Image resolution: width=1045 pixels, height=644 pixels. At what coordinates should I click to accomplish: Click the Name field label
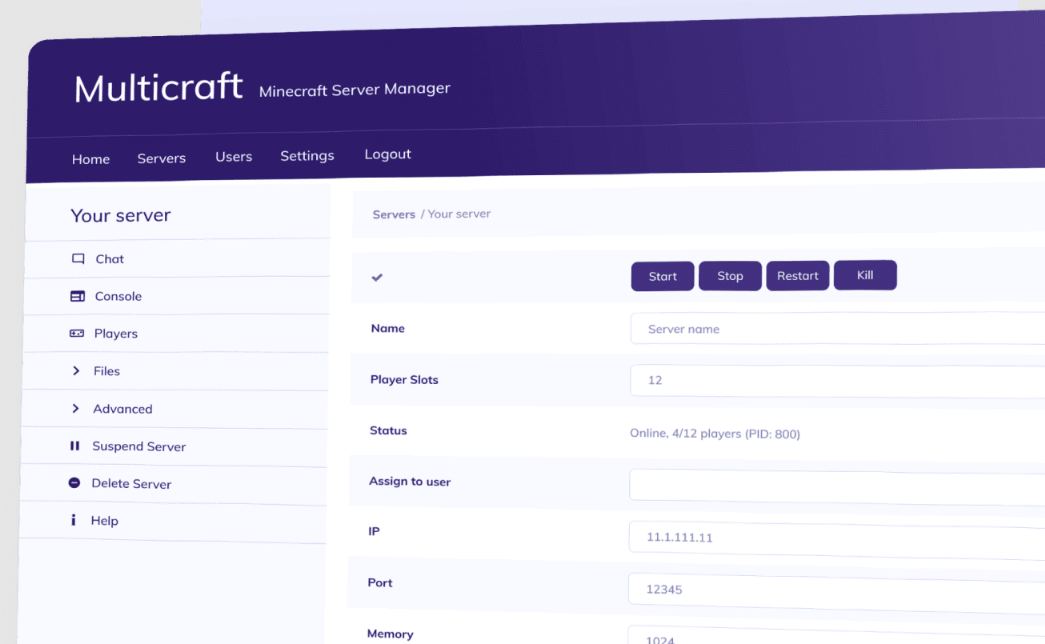(x=387, y=328)
